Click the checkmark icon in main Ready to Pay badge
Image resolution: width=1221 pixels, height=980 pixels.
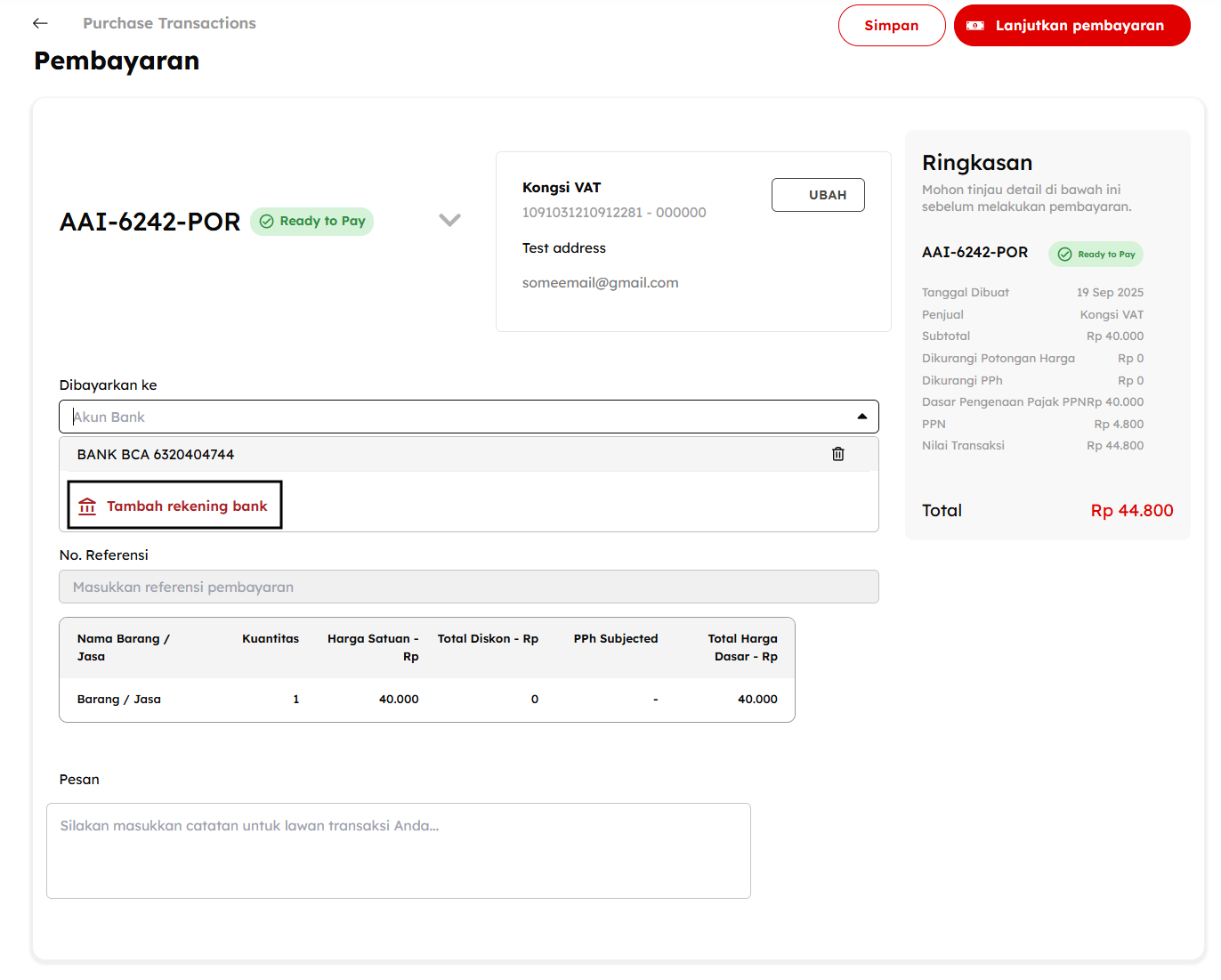point(266,222)
